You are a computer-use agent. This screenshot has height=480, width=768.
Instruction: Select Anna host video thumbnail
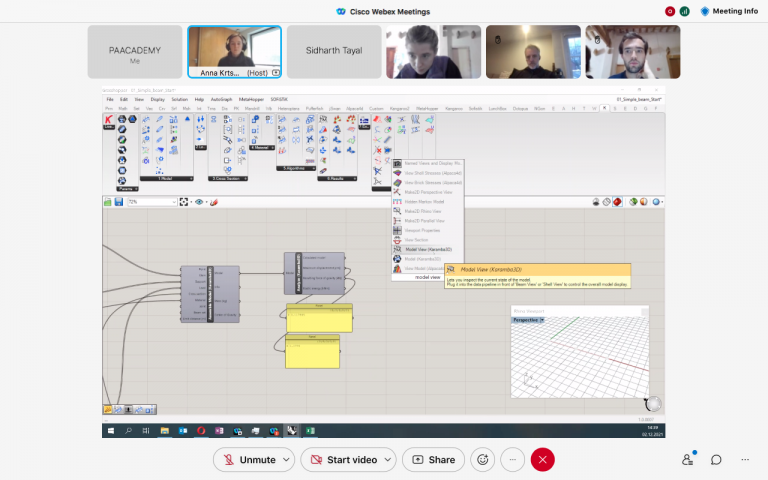tap(234, 51)
